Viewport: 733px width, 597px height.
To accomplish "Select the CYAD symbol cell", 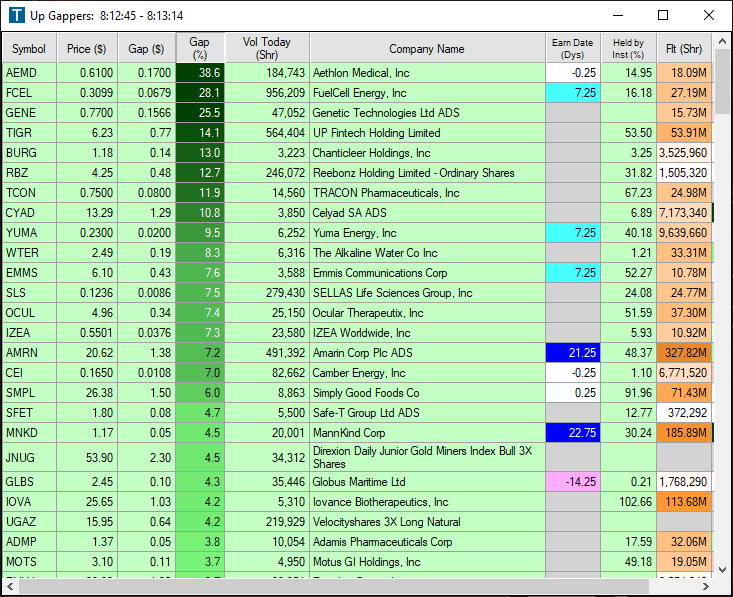I will [29, 213].
